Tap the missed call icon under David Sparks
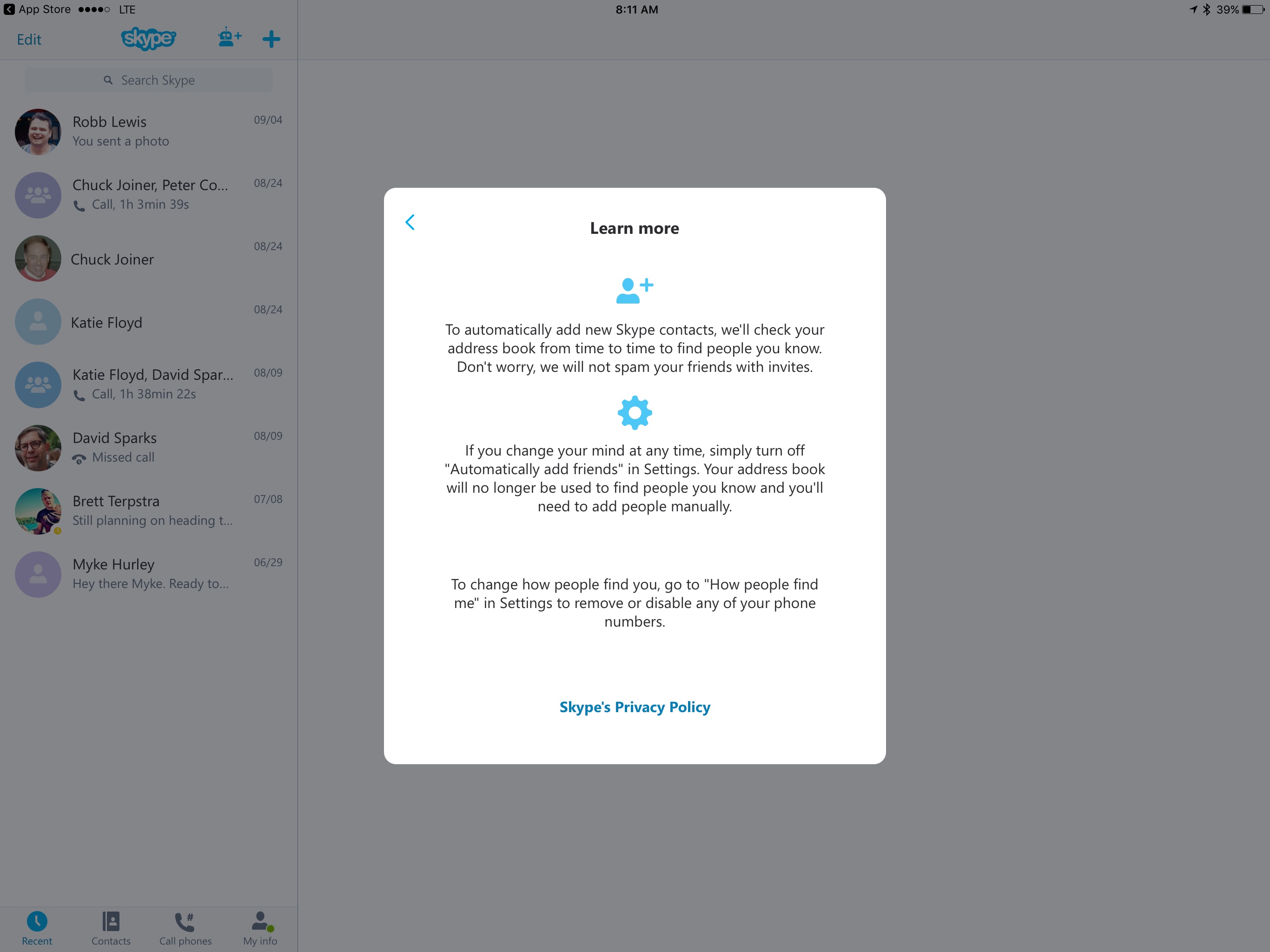 coord(79,458)
